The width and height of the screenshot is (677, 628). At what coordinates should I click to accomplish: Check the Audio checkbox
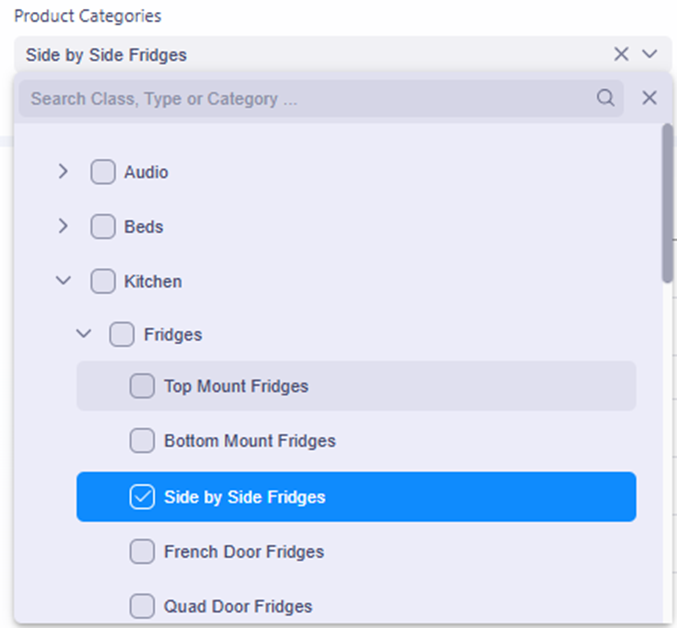pyautogui.click(x=103, y=172)
